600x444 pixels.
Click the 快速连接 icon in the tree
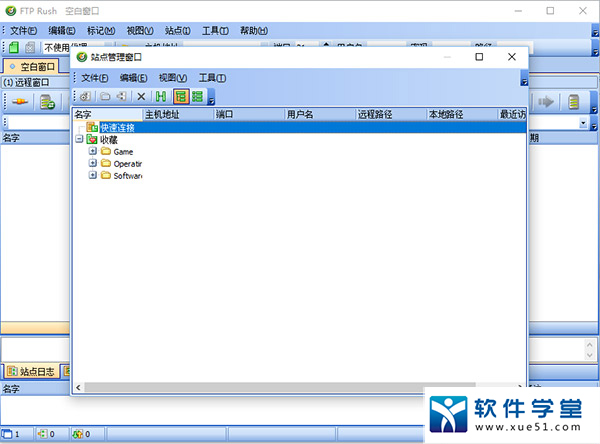pyautogui.click(x=92, y=127)
